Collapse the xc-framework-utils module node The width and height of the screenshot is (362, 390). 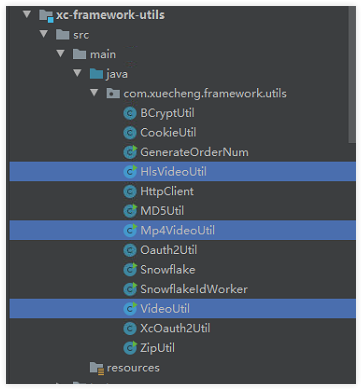(x=27, y=14)
